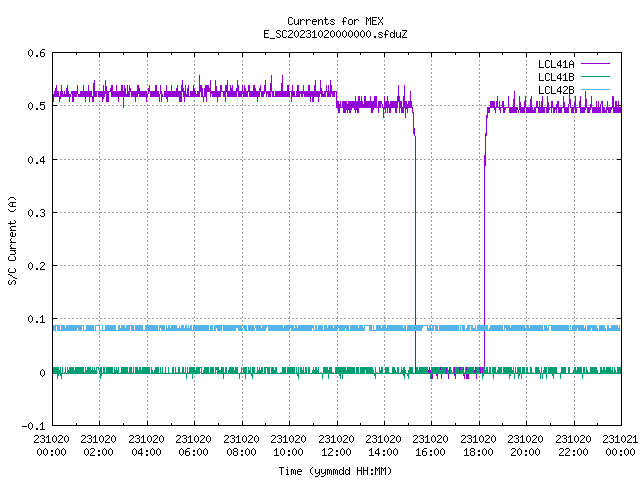Click the y-axis tick value -0.1
This screenshot has width=640, height=480.
point(33,426)
